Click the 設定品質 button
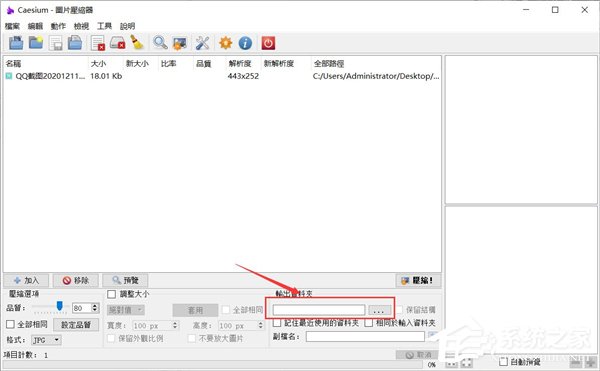This screenshot has height=371, width=600. click(76, 325)
